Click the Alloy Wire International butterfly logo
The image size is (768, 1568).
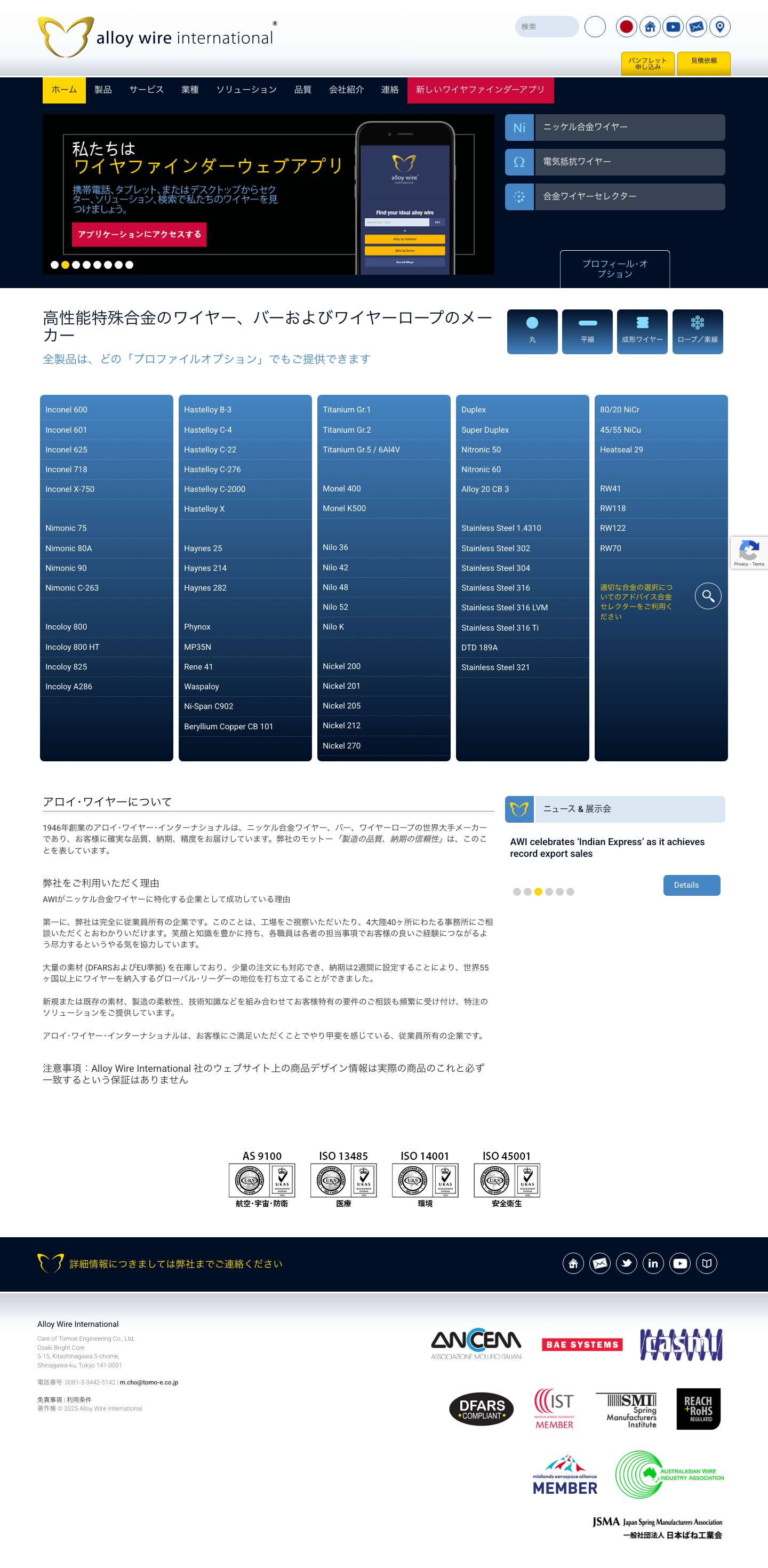coord(66,37)
